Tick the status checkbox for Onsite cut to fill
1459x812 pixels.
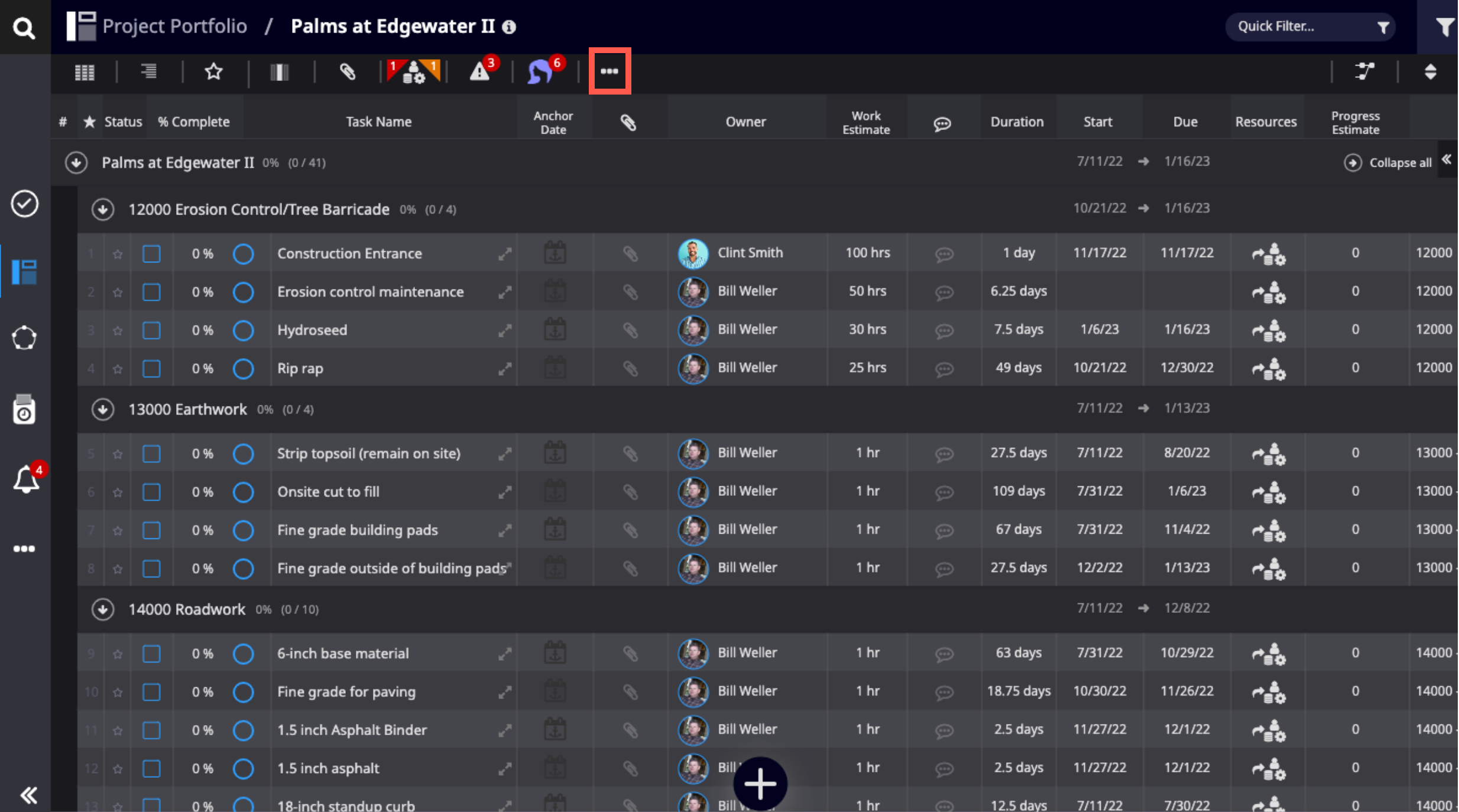point(151,492)
